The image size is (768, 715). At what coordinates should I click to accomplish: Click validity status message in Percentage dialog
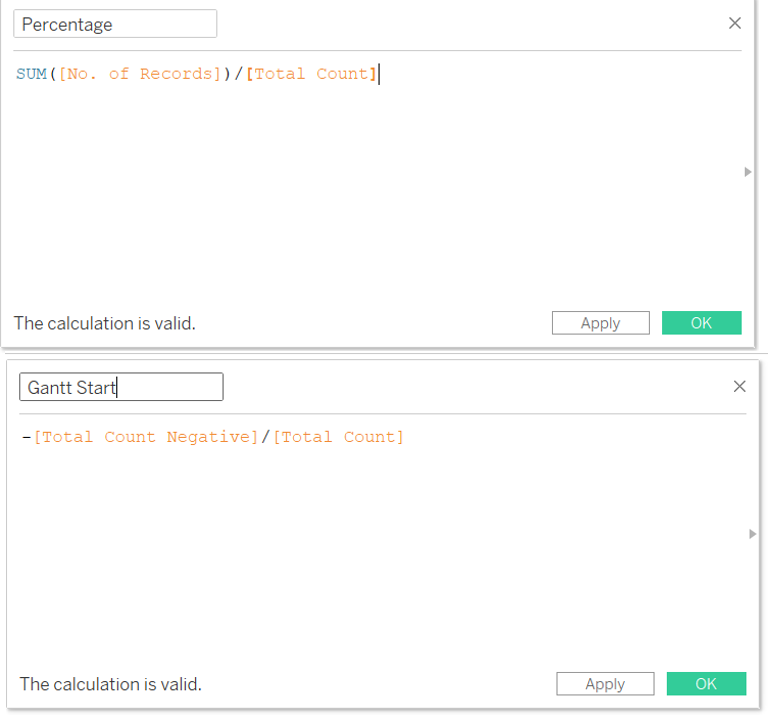point(104,323)
